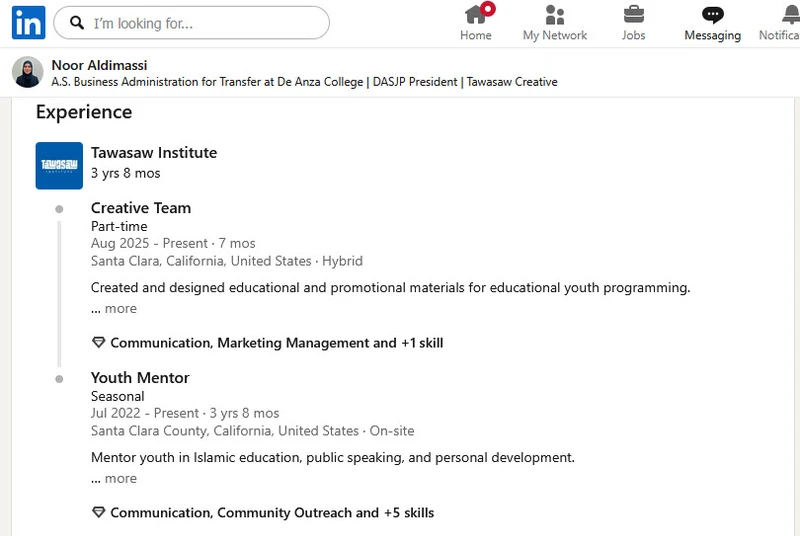Click "Santa Clara County, California, United States · On-site"
The image size is (800, 536).
(253, 431)
